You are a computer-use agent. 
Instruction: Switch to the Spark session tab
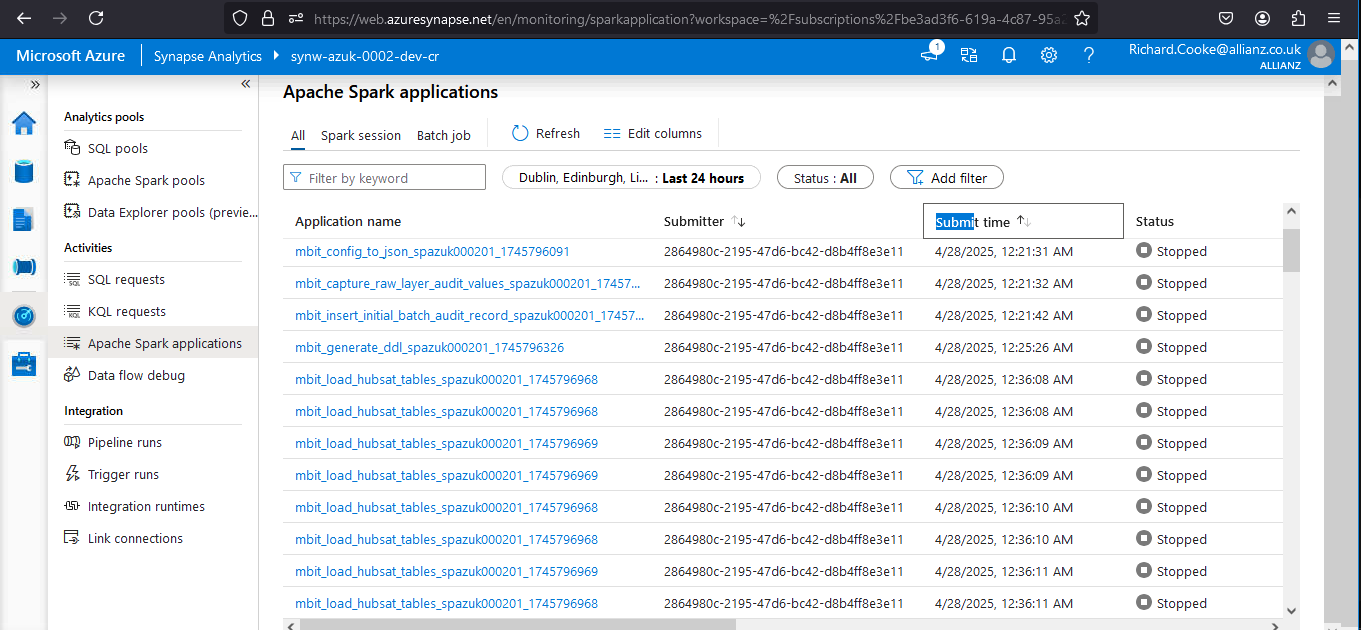tap(361, 135)
